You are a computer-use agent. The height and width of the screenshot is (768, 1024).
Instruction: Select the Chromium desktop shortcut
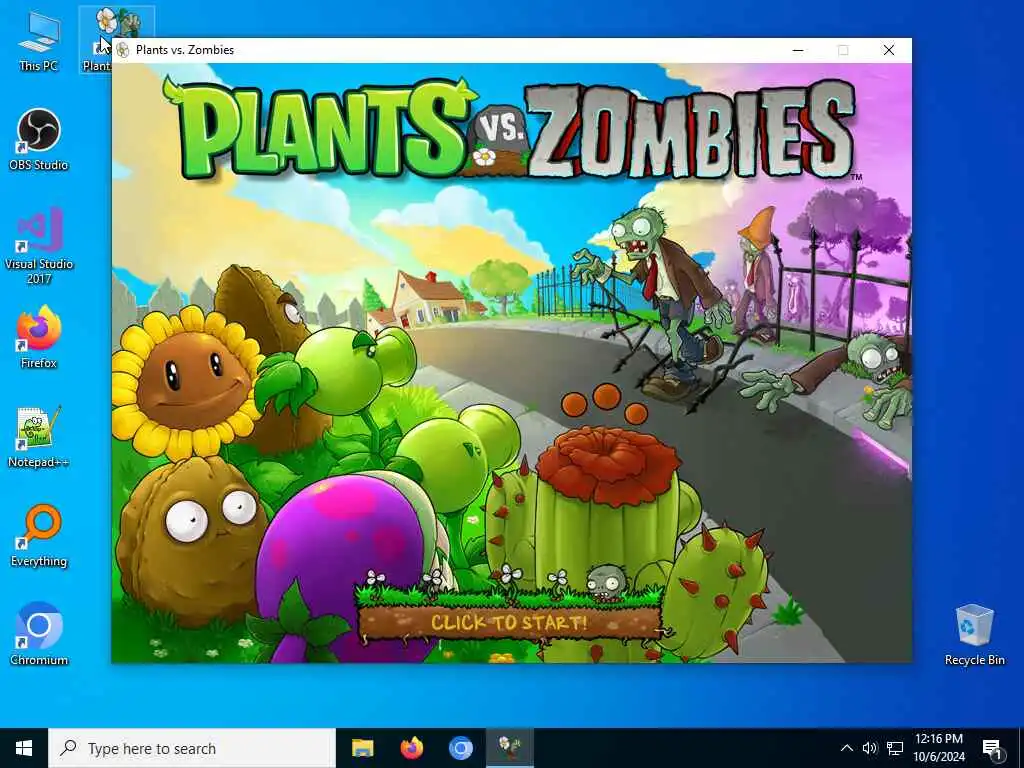click(39, 634)
